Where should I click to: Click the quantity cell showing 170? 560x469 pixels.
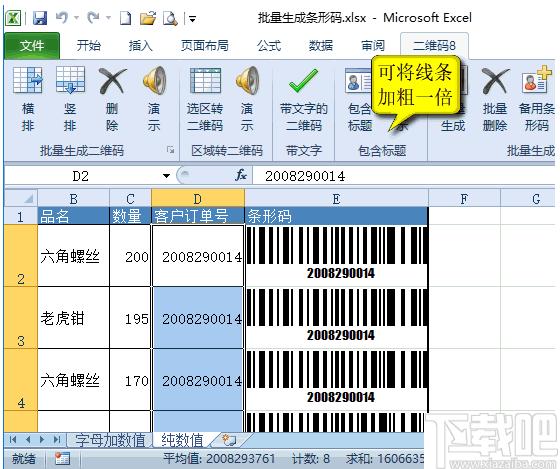coord(130,380)
